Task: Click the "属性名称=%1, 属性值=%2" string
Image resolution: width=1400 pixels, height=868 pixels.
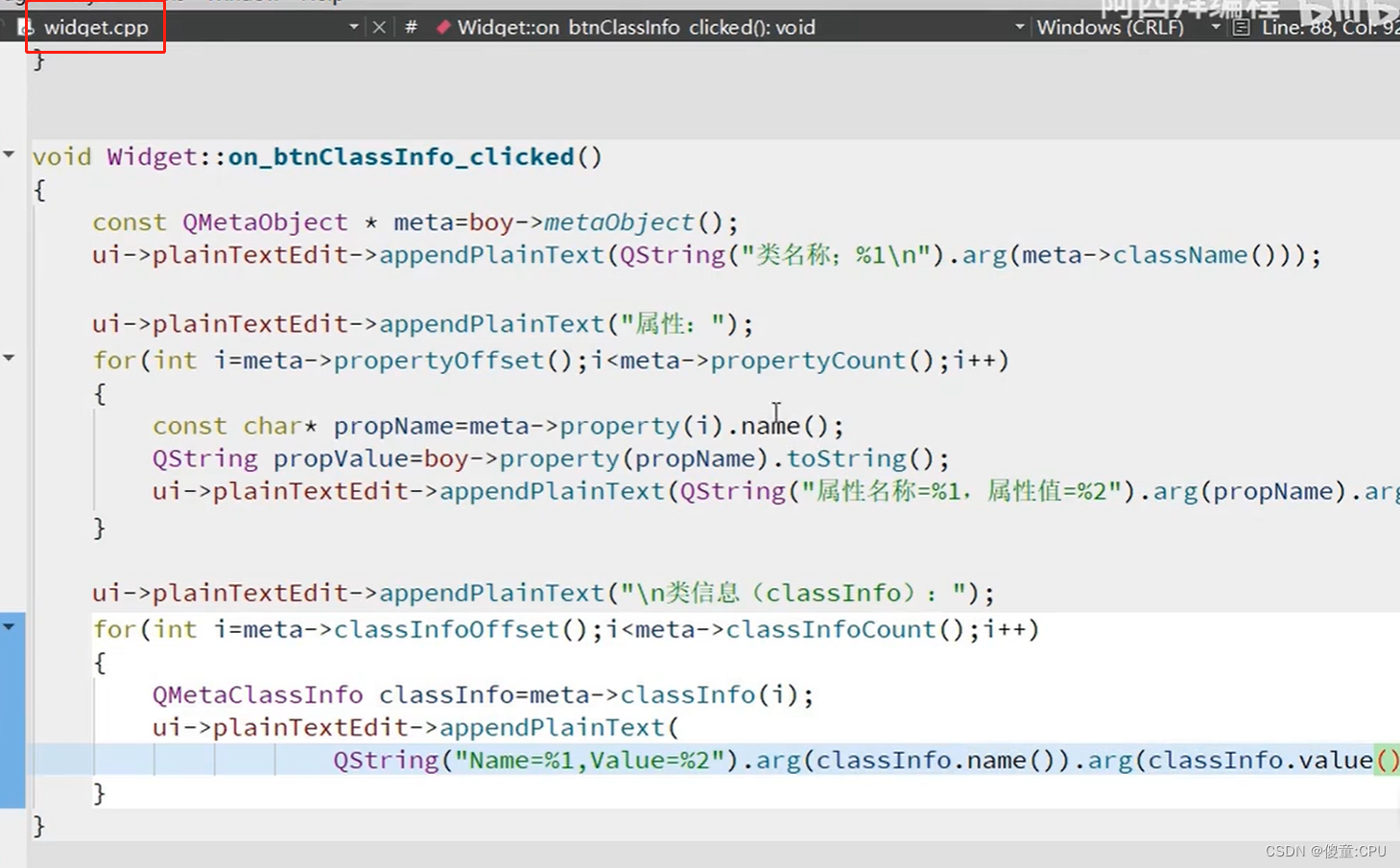Action: 962,491
